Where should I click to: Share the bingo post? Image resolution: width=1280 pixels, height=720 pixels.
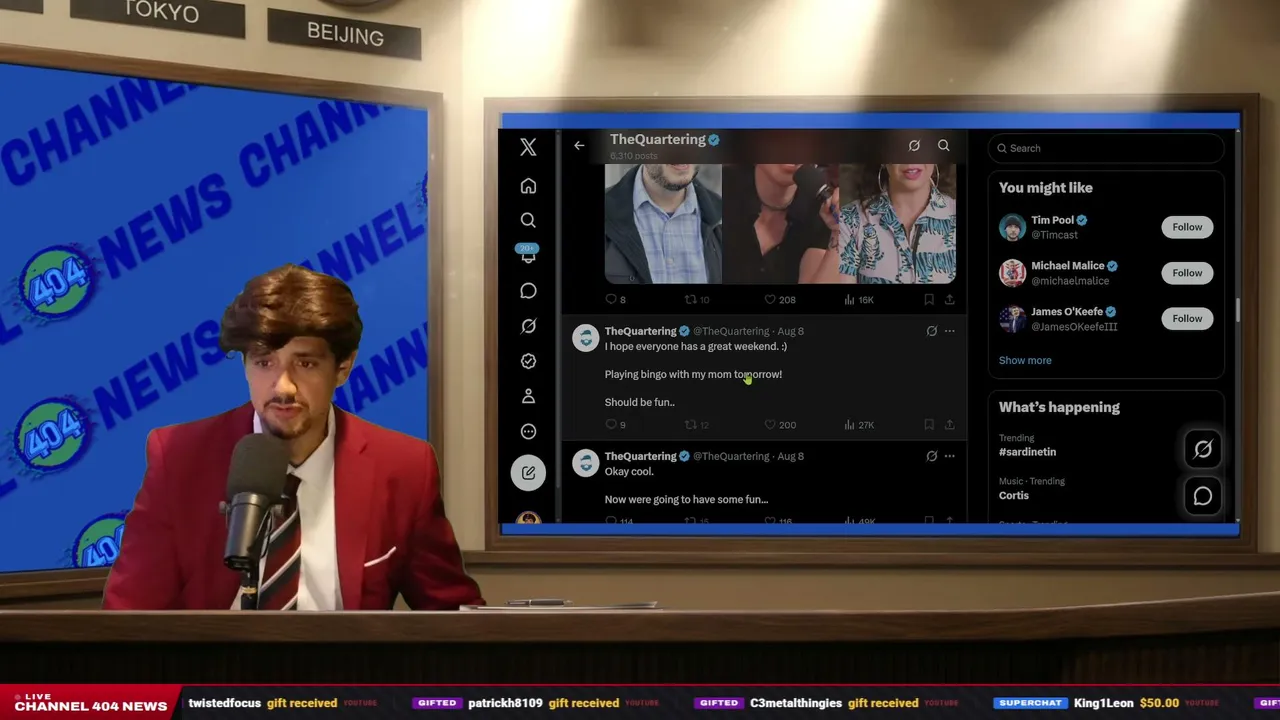pyautogui.click(x=949, y=425)
